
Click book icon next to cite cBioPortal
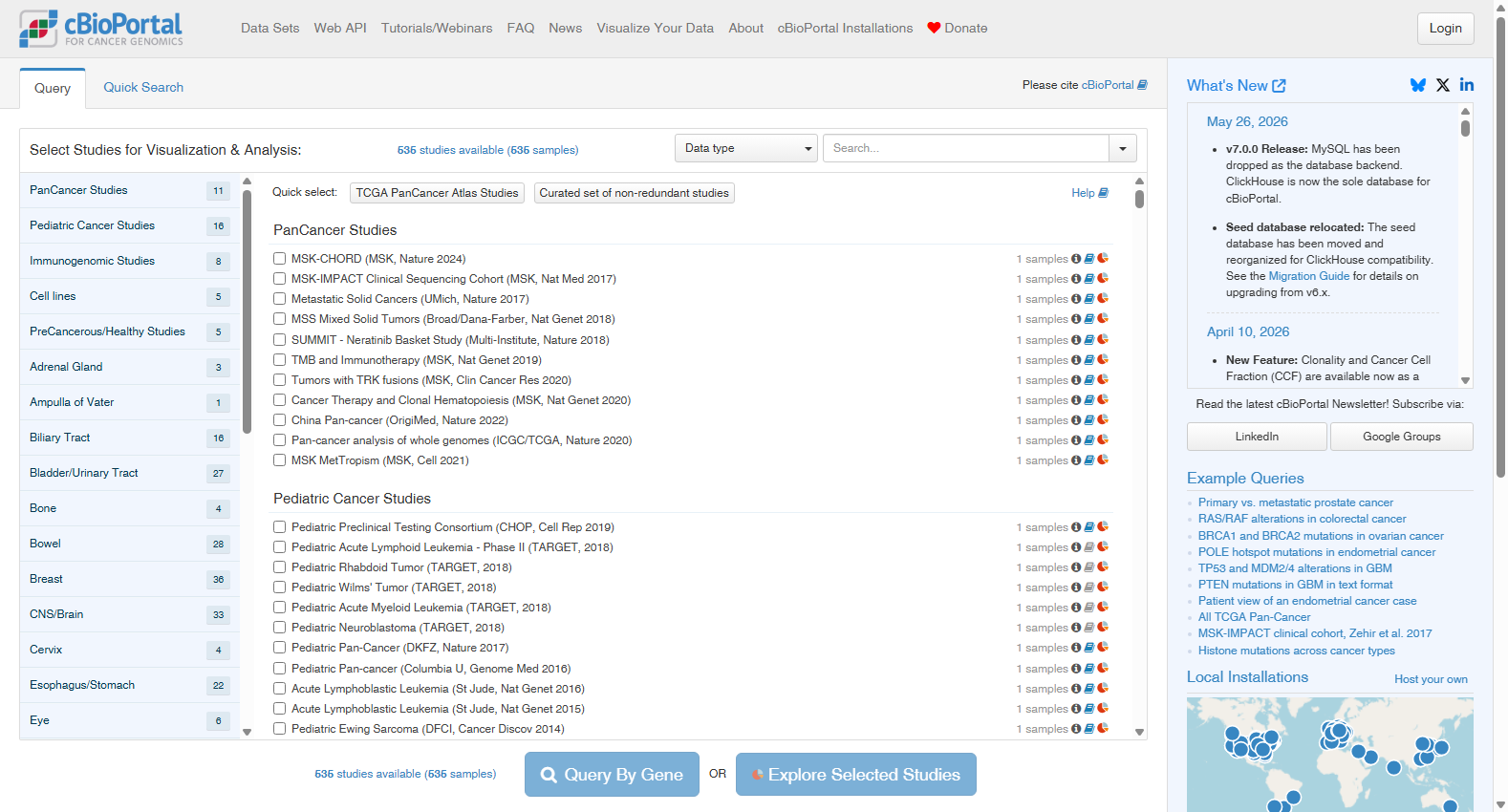pyautogui.click(x=1143, y=85)
